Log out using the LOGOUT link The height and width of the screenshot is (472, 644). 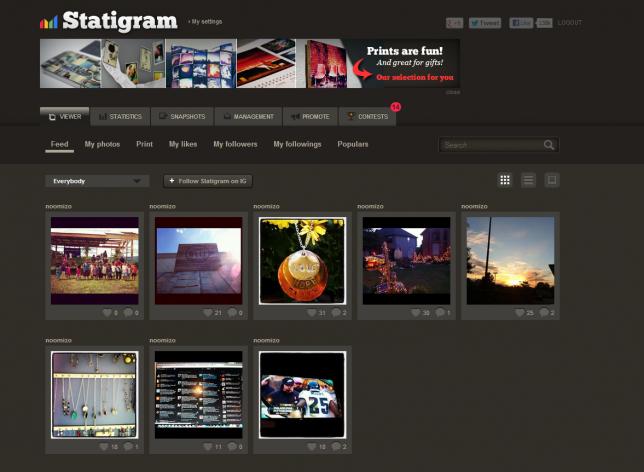point(569,23)
